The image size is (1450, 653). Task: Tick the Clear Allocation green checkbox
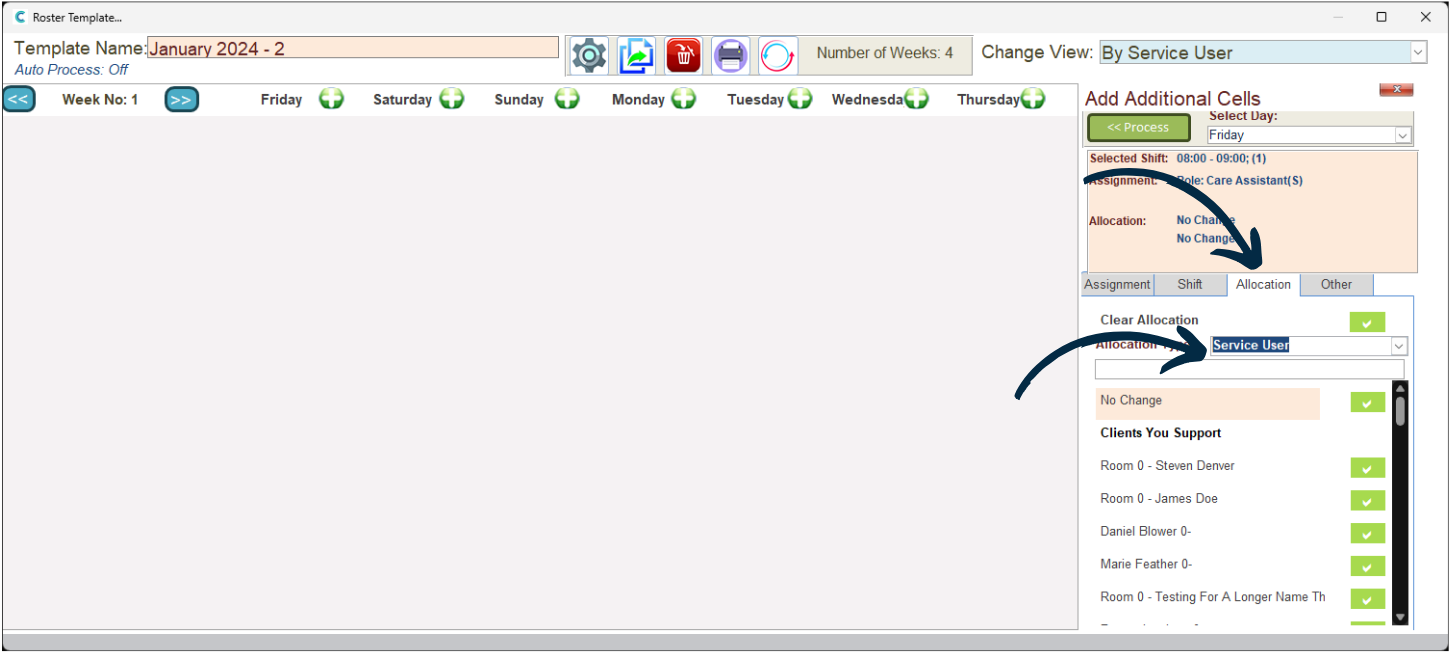coord(1366,322)
